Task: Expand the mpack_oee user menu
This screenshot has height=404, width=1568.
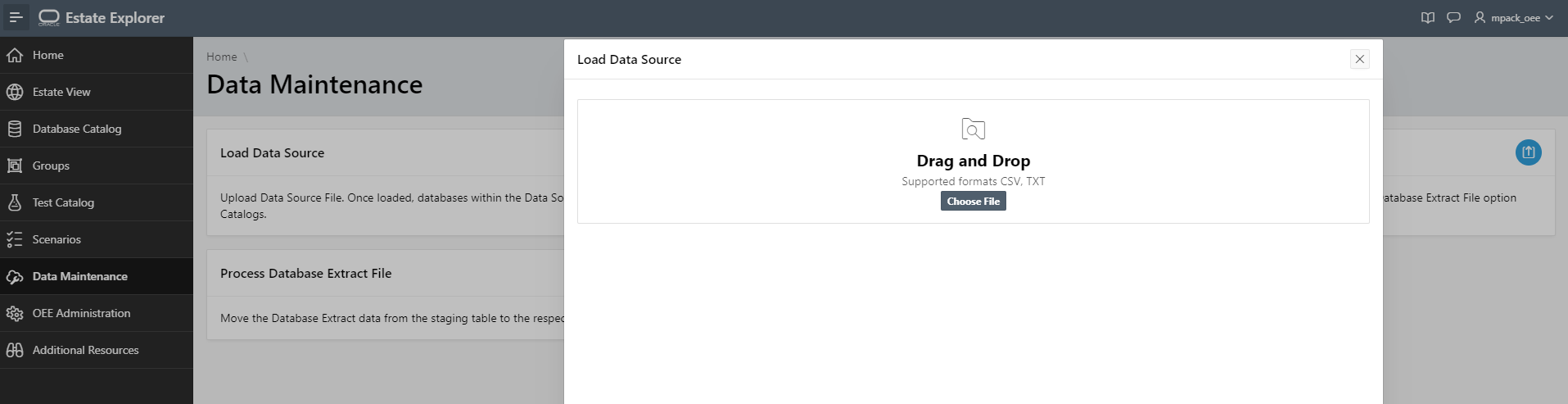Action: [x=1513, y=17]
